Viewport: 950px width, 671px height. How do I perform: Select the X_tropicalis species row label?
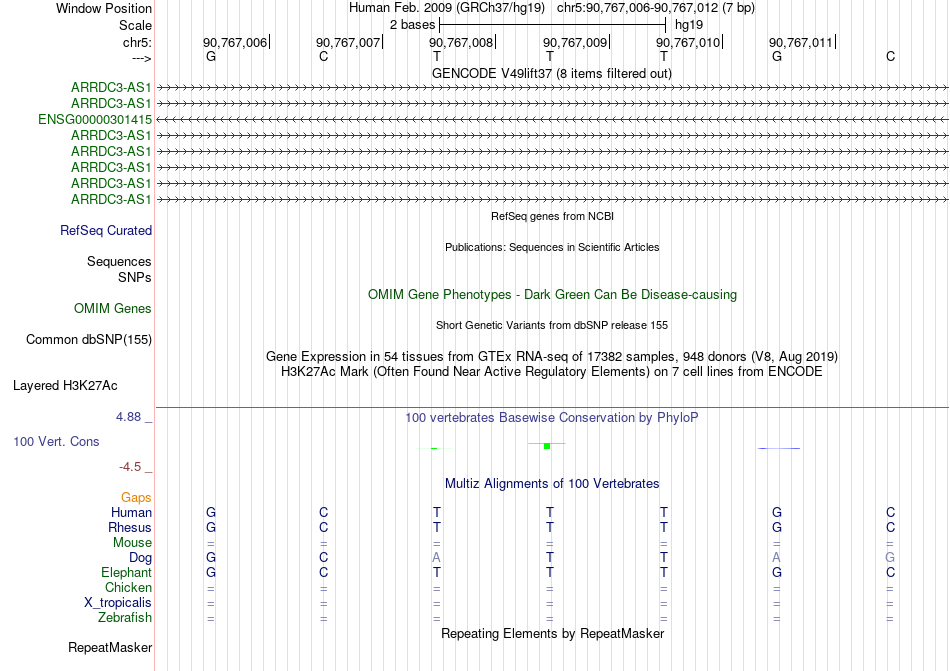click(118, 603)
